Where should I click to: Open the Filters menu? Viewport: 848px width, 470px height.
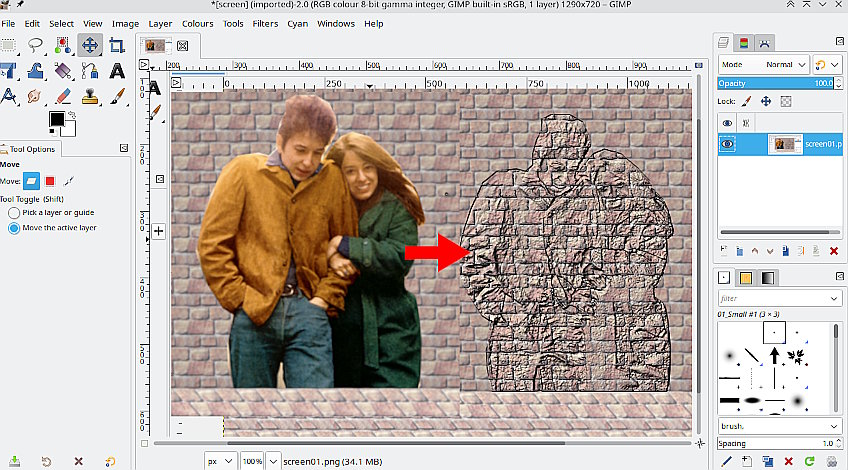(x=265, y=23)
